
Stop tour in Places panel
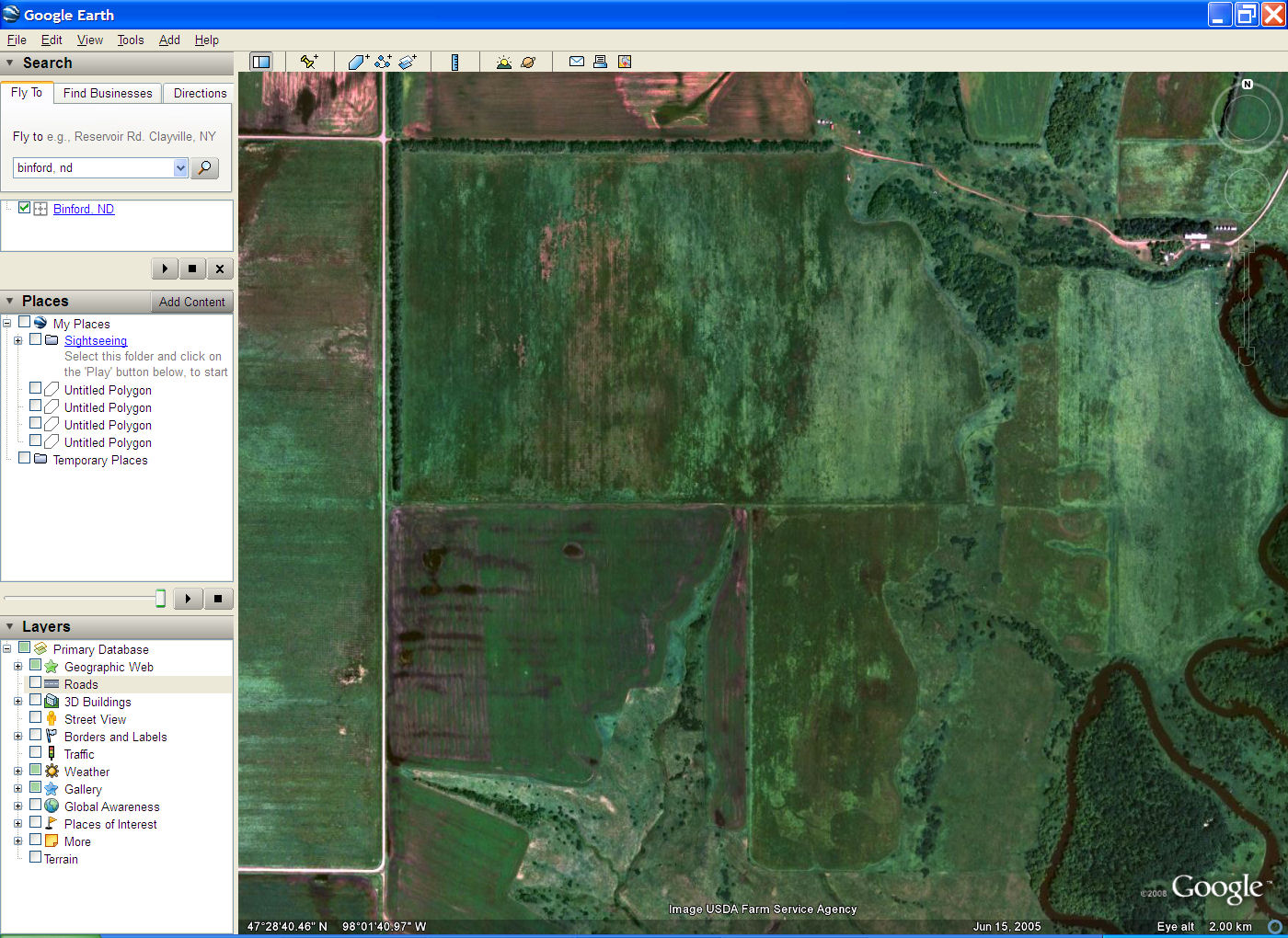218,599
